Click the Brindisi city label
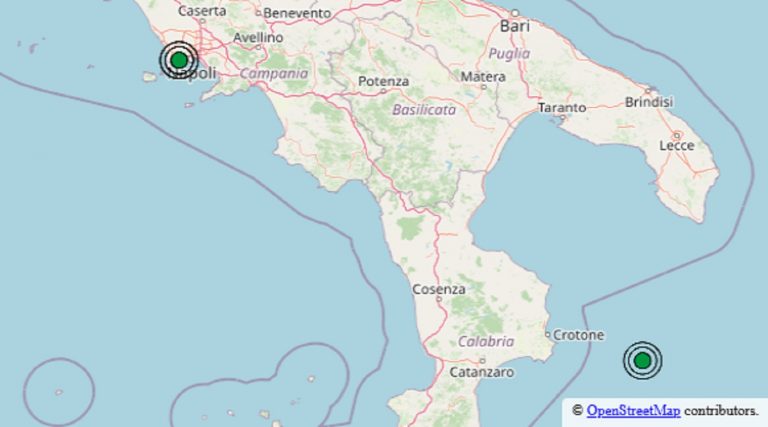Viewport: 768px width, 427px height. pyautogui.click(x=649, y=102)
